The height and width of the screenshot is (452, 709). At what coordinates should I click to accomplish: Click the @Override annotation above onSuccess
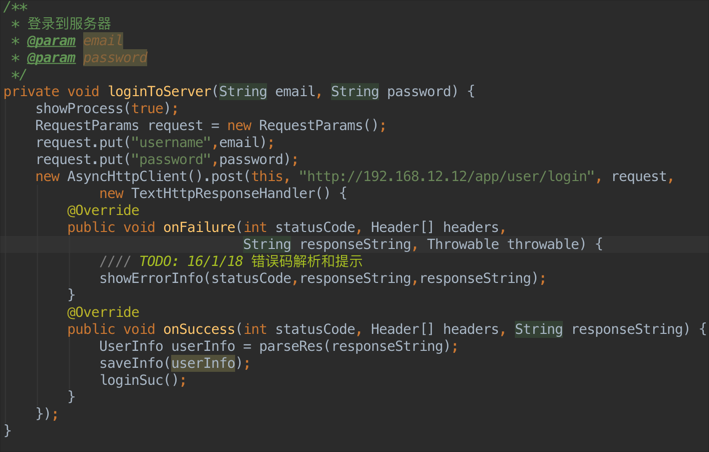coord(103,312)
